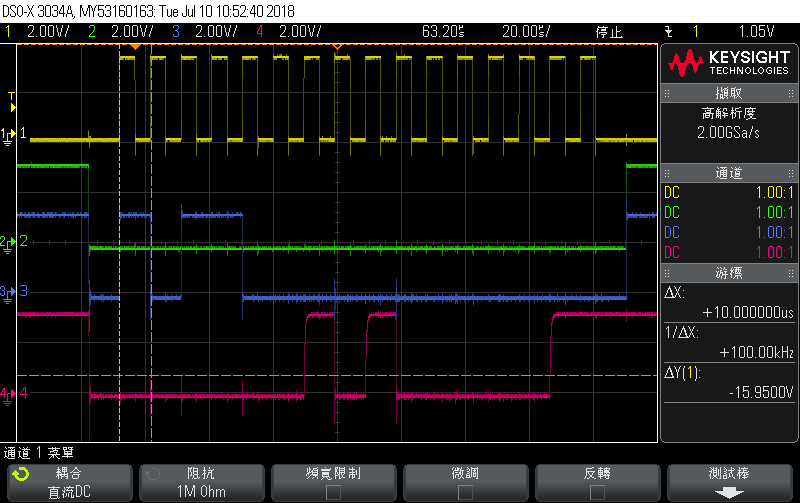Click the falling edge trigger icon
Image resolution: width=800 pixels, height=503 pixels.
669,32
